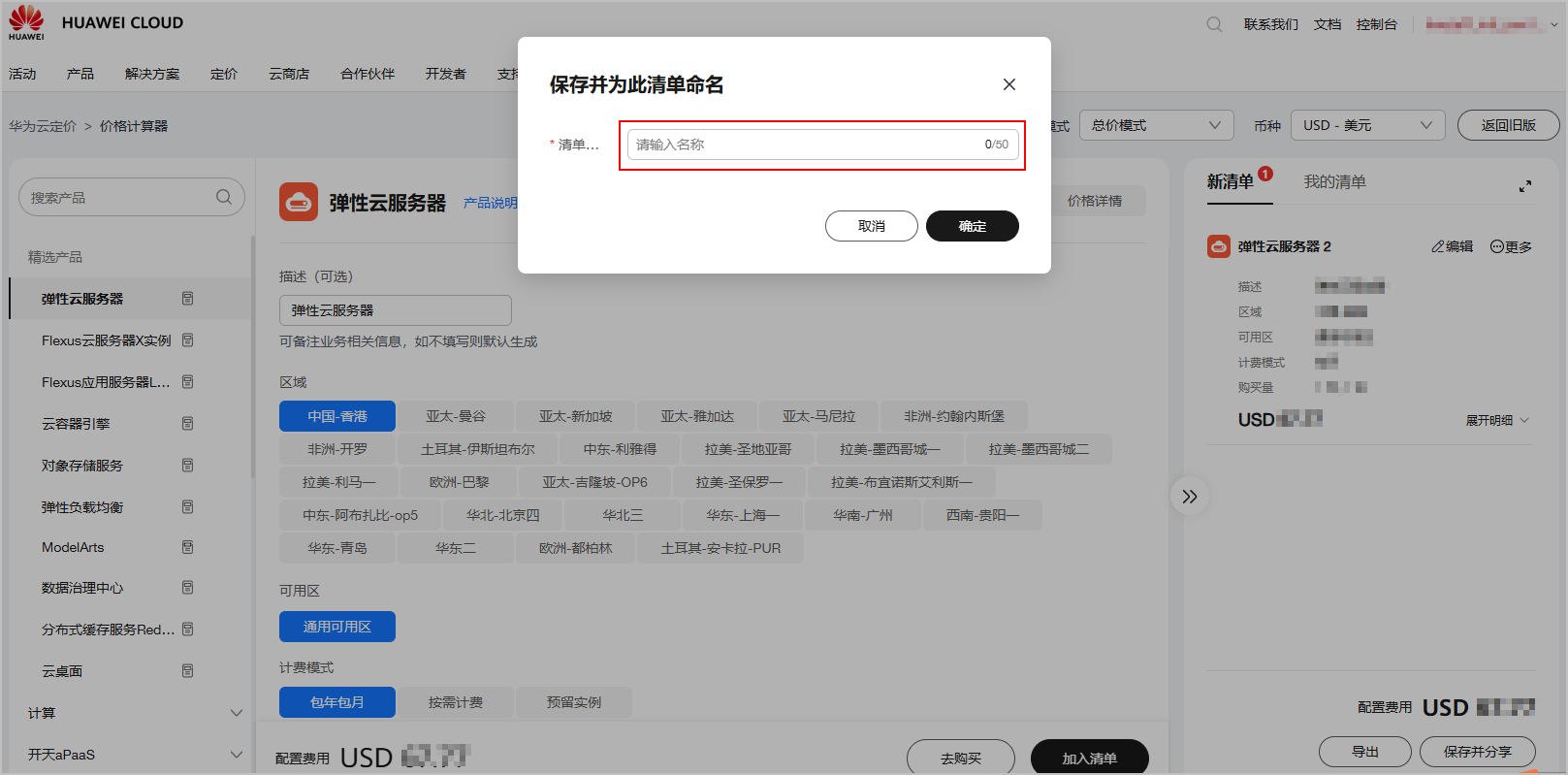Click calculator icon beside ModelArts
The height and width of the screenshot is (775, 1568).
click(x=188, y=547)
